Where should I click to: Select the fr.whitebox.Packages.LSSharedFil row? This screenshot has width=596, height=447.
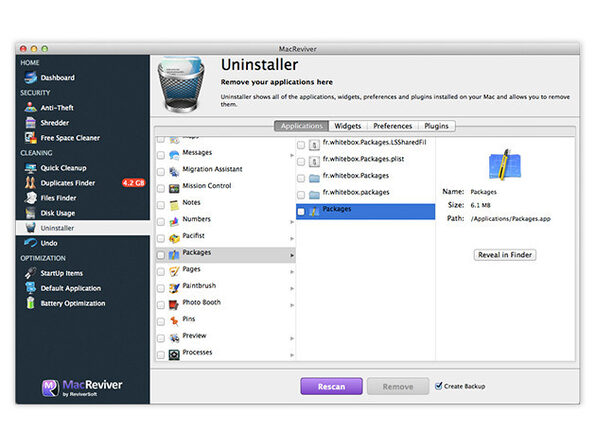(366, 144)
